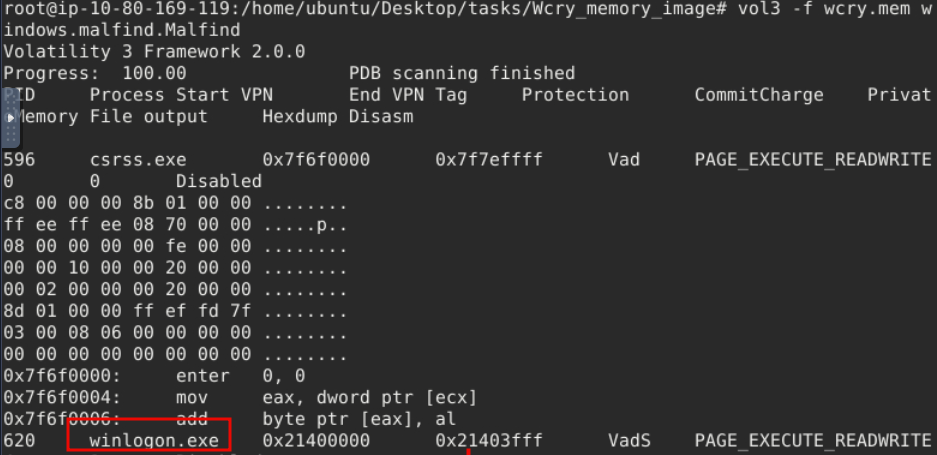Click the PDB scanning finished message

[x=462, y=73]
